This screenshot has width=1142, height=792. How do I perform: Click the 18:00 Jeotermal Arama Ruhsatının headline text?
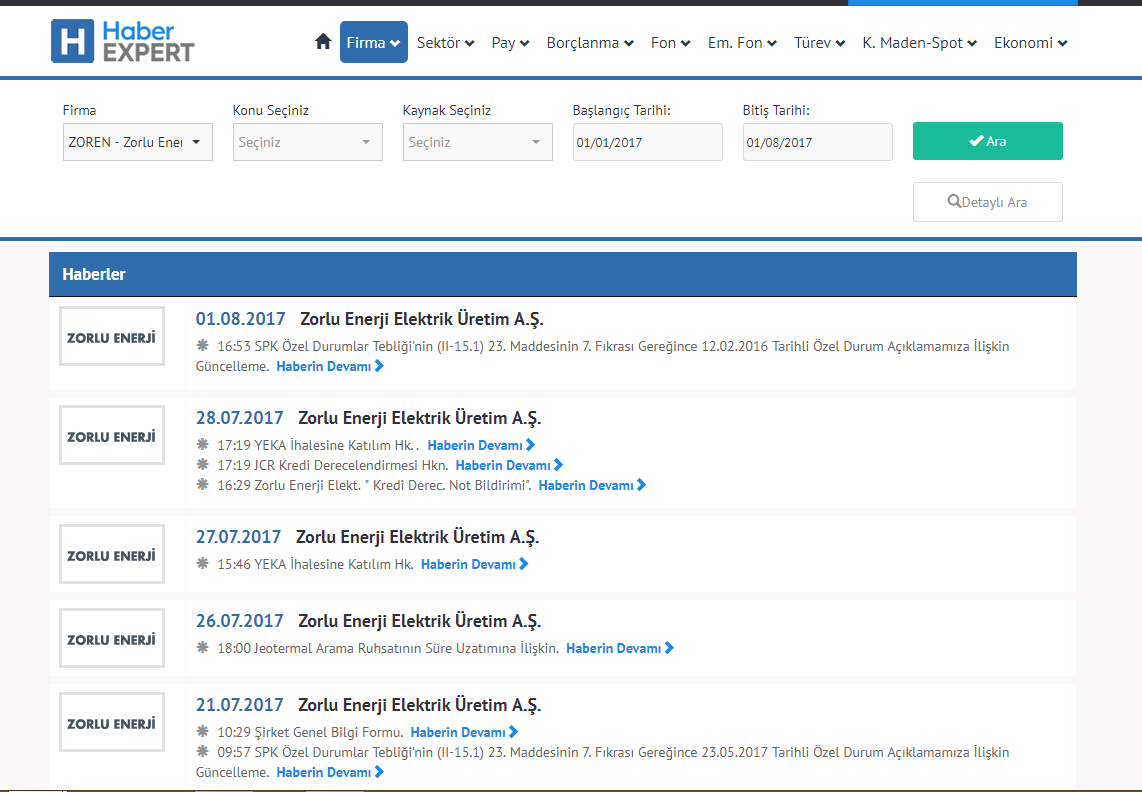[388, 648]
